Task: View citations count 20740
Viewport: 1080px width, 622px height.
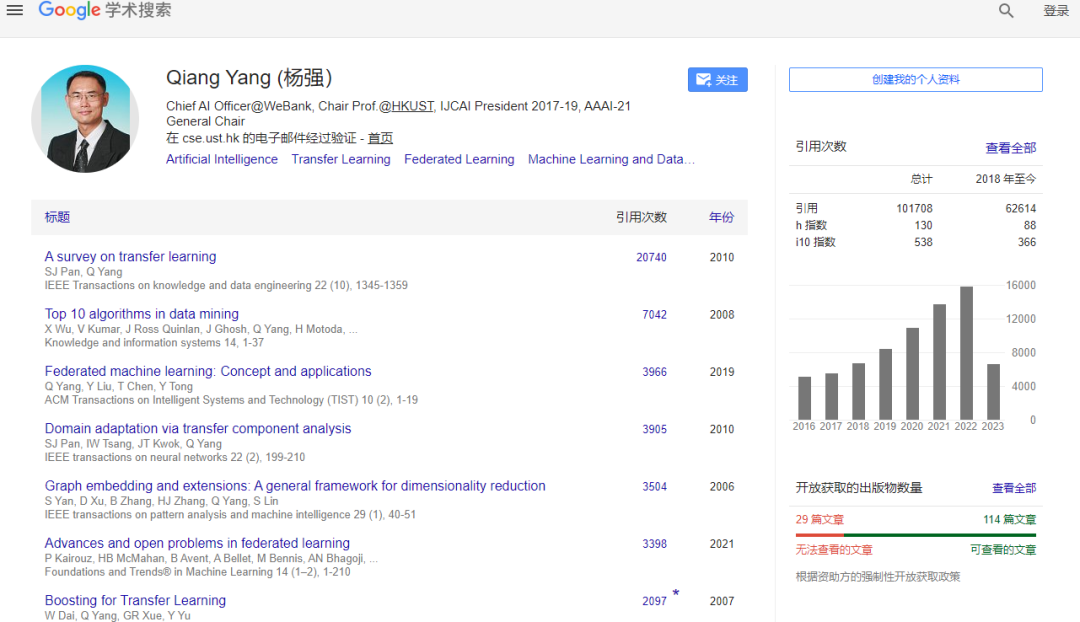Action: point(652,258)
